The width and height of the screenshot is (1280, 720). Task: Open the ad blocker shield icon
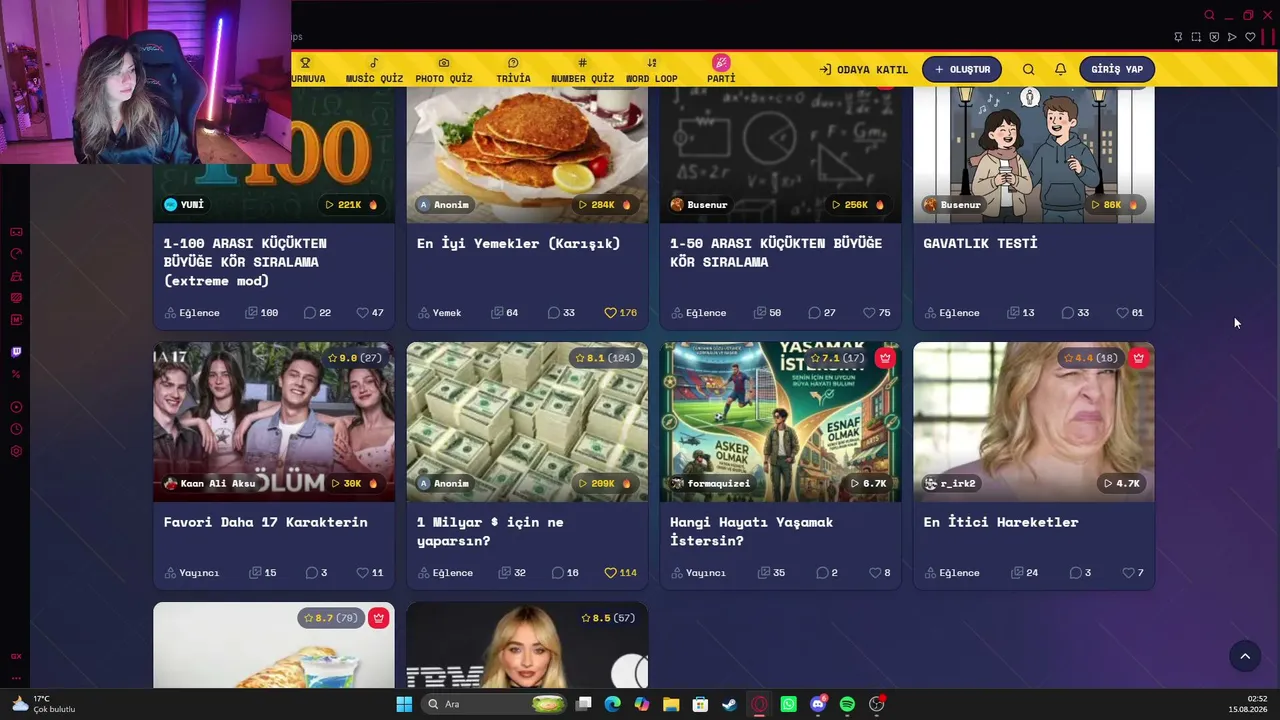[1214, 37]
